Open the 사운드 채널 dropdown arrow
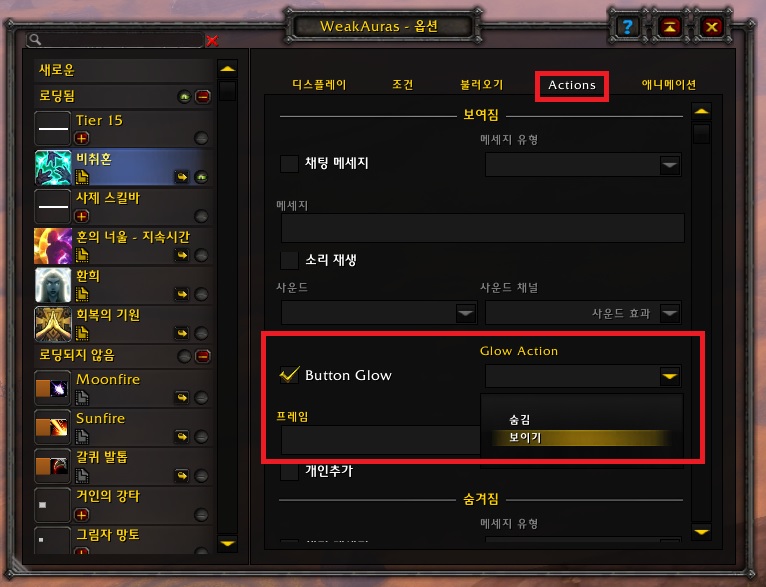 [669, 313]
